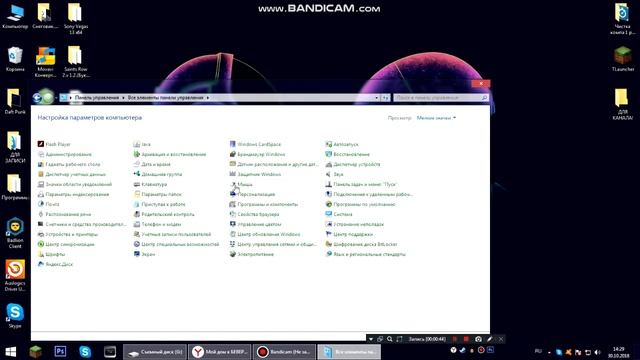Open the Звук item
The height and width of the screenshot is (360, 640).
point(334,174)
